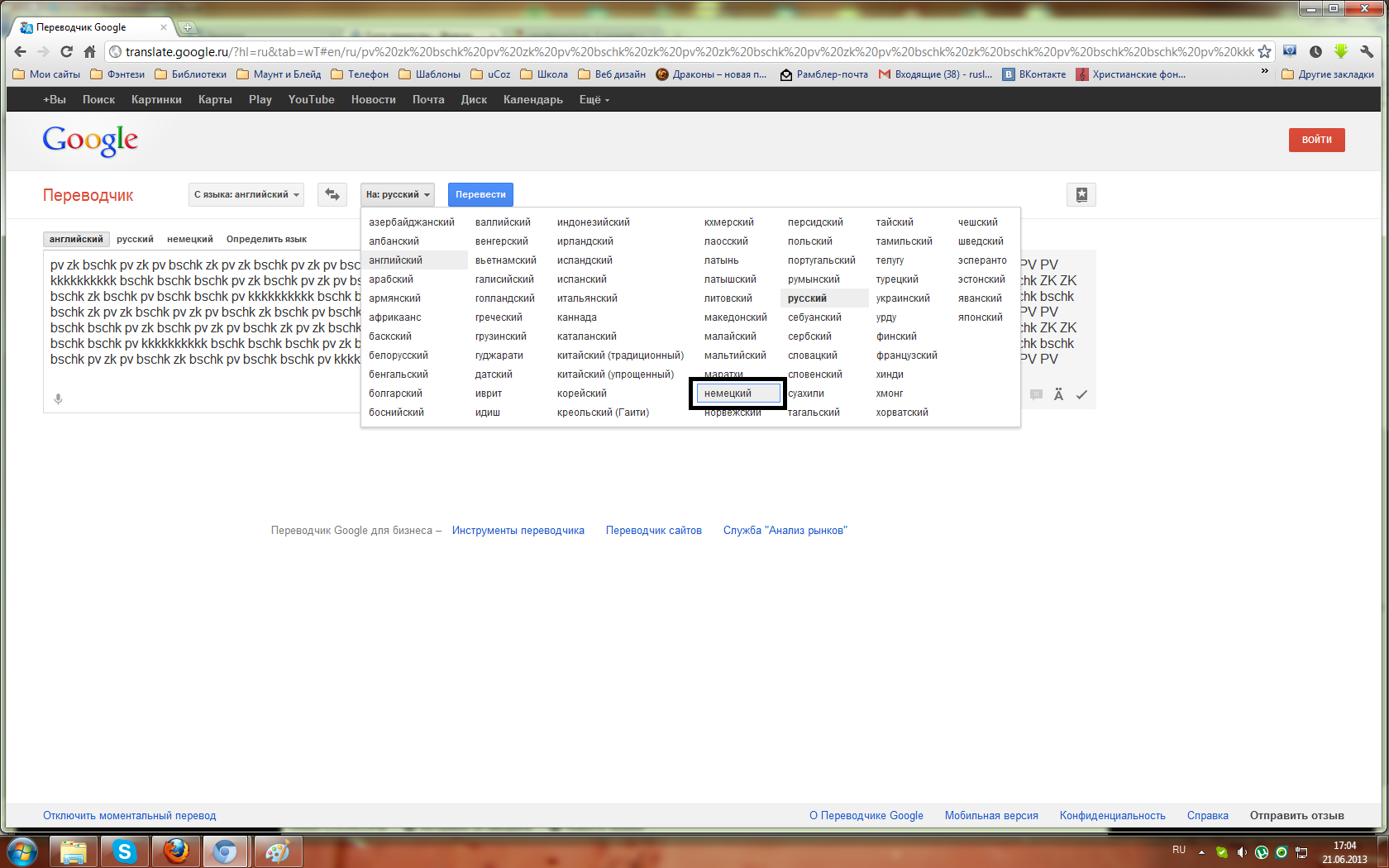Open 'Переводчик сайтов' link
1389x868 pixels.
tap(654, 531)
